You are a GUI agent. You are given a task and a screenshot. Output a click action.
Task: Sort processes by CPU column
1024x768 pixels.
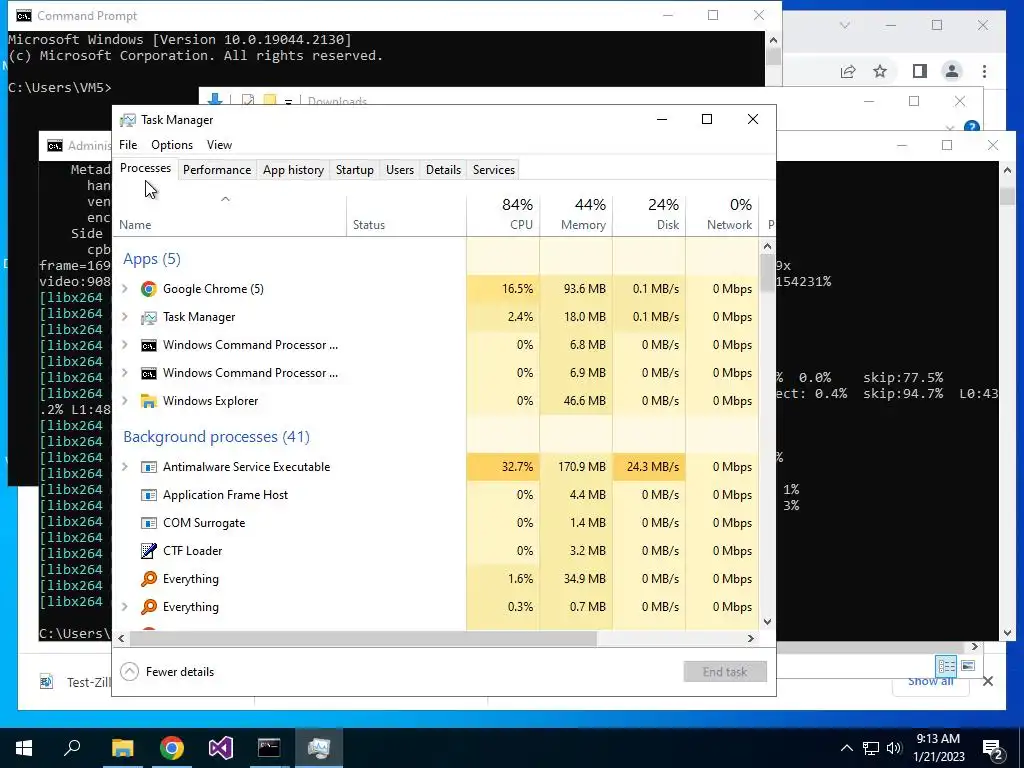pyautogui.click(x=504, y=215)
